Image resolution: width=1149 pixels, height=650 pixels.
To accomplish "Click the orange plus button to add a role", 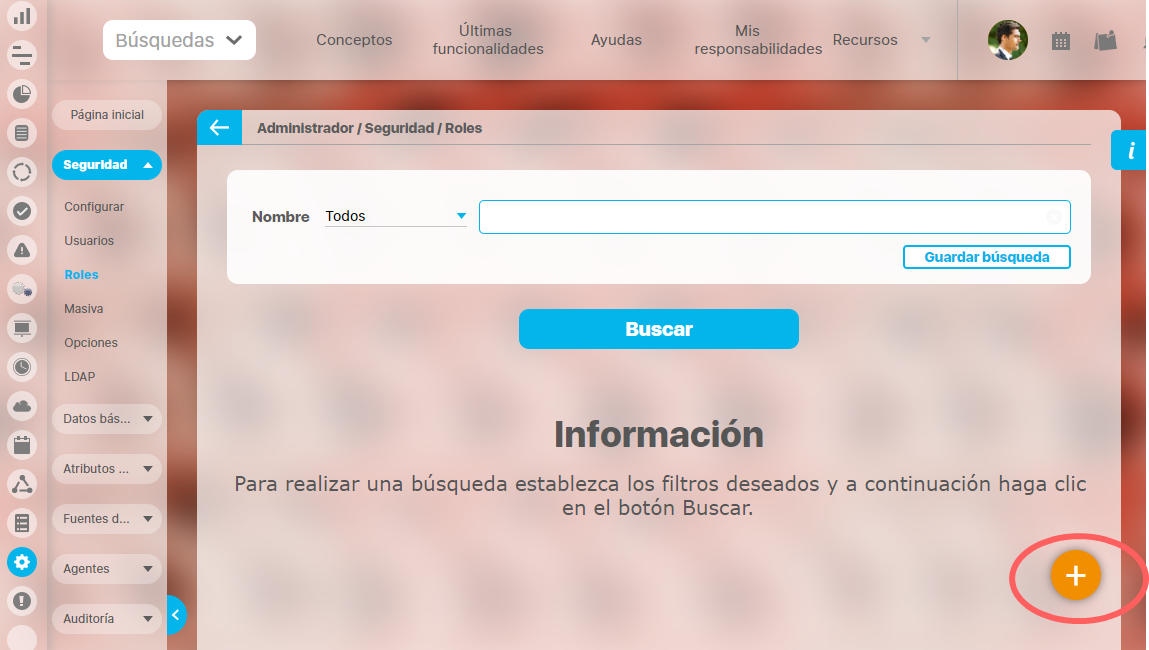I will (x=1075, y=576).
